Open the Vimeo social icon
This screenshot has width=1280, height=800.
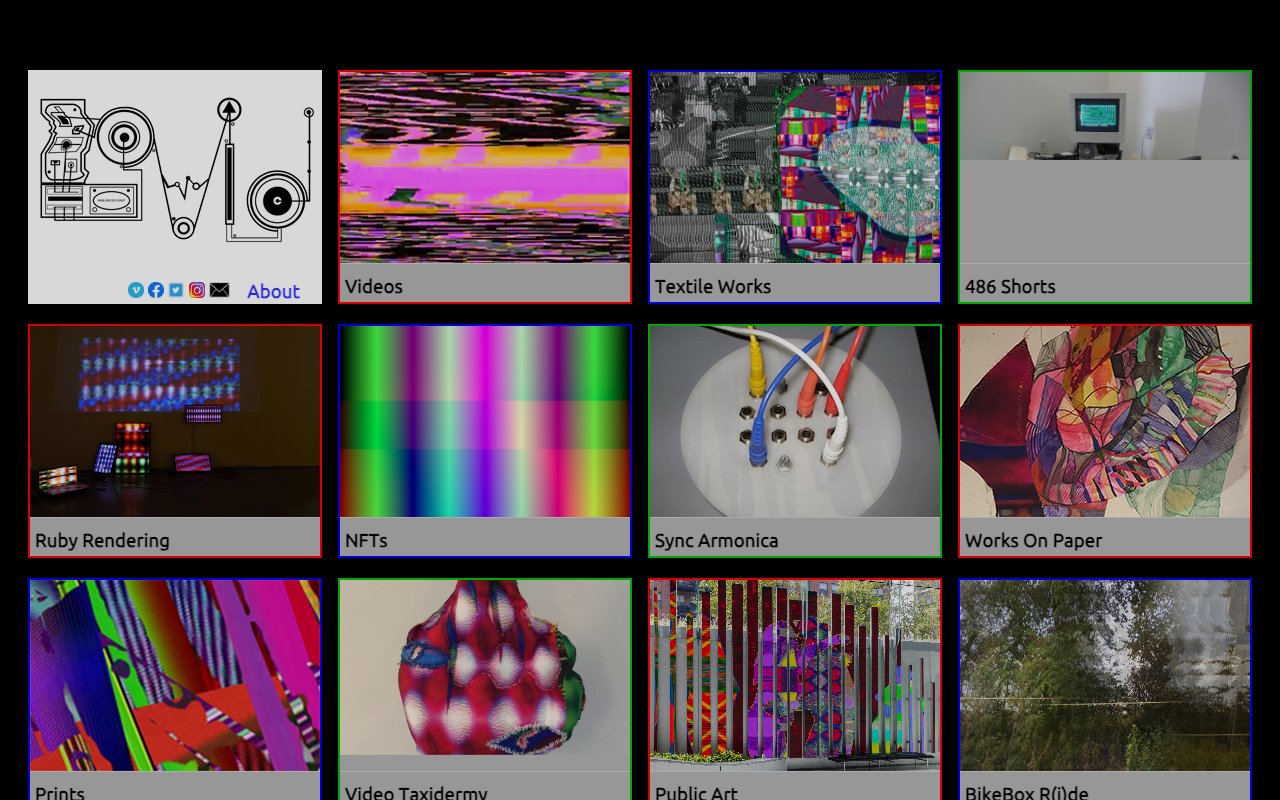136,290
